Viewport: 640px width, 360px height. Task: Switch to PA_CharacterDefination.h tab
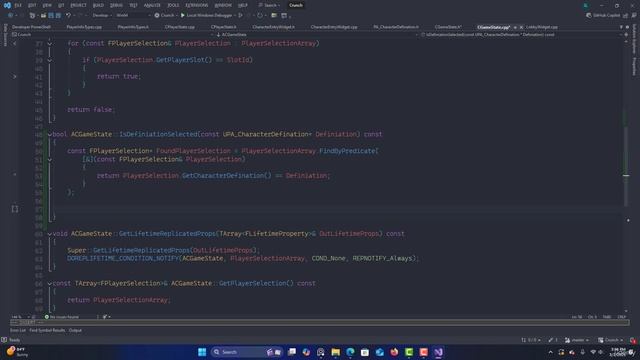click(x=396, y=27)
